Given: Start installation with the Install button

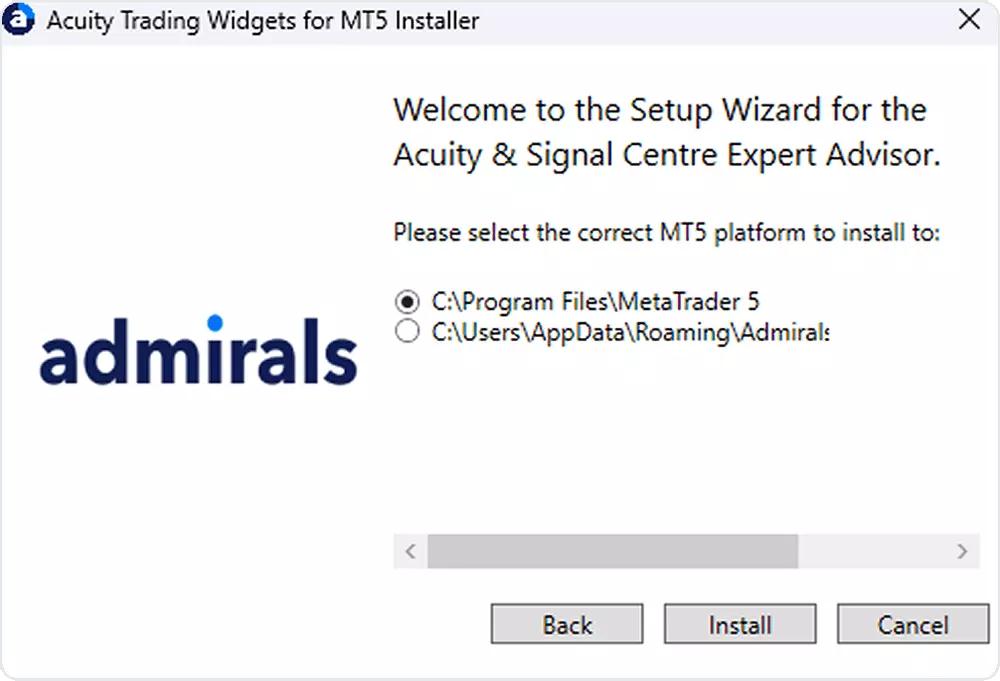Looking at the screenshot, I should (740, 624).
